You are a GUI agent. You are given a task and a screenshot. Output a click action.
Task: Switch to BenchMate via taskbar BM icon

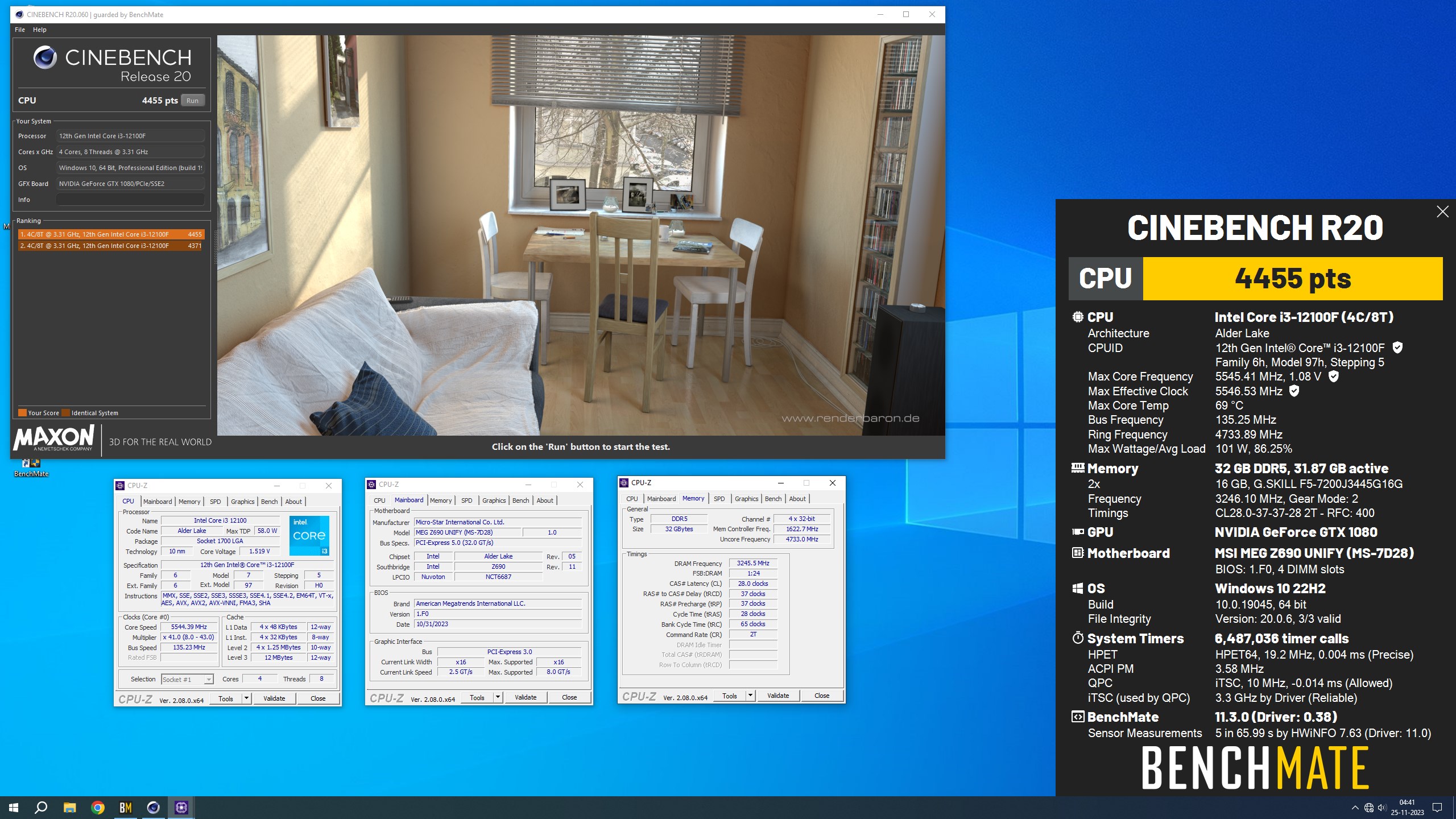[x=126, y=807]
